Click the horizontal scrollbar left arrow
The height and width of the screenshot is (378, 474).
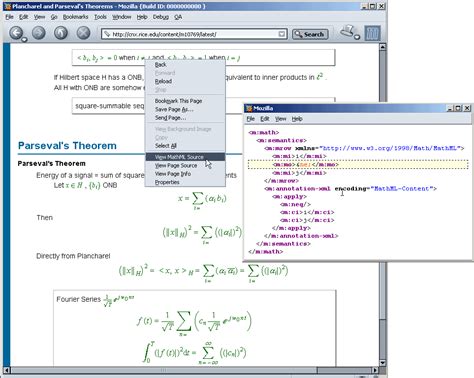click(x=6, y=370)
